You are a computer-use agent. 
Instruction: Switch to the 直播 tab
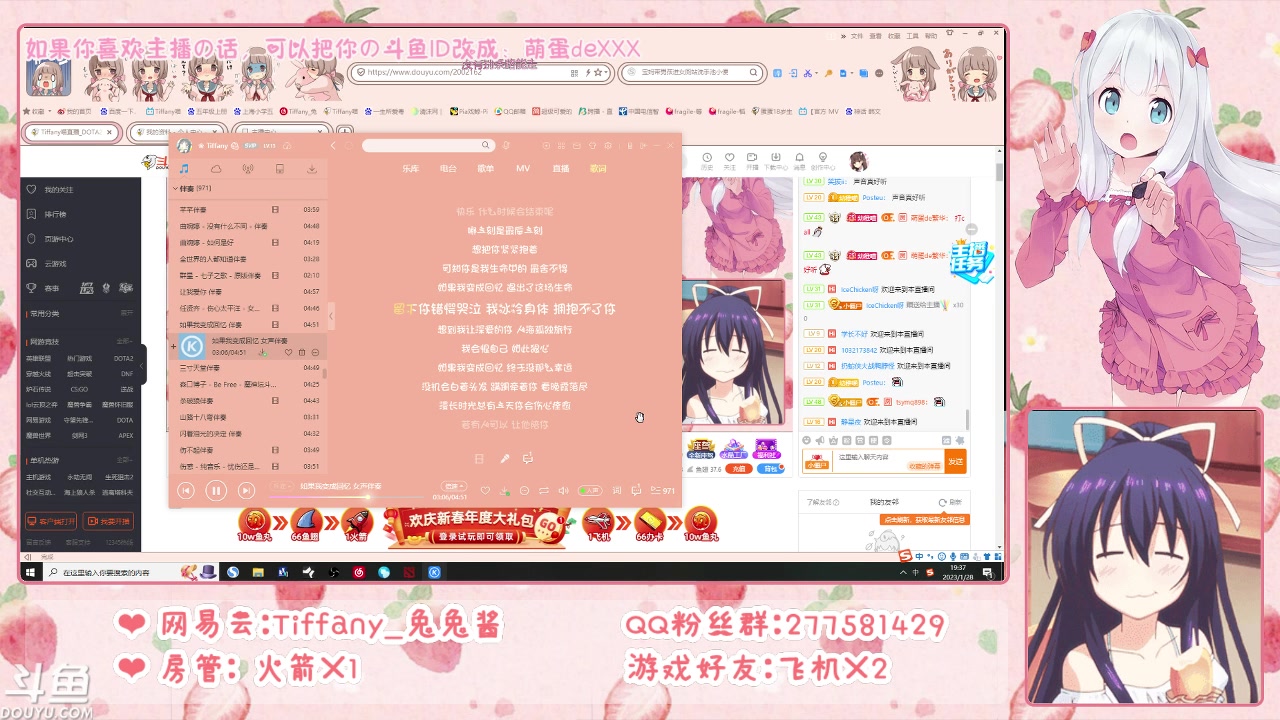561,169
